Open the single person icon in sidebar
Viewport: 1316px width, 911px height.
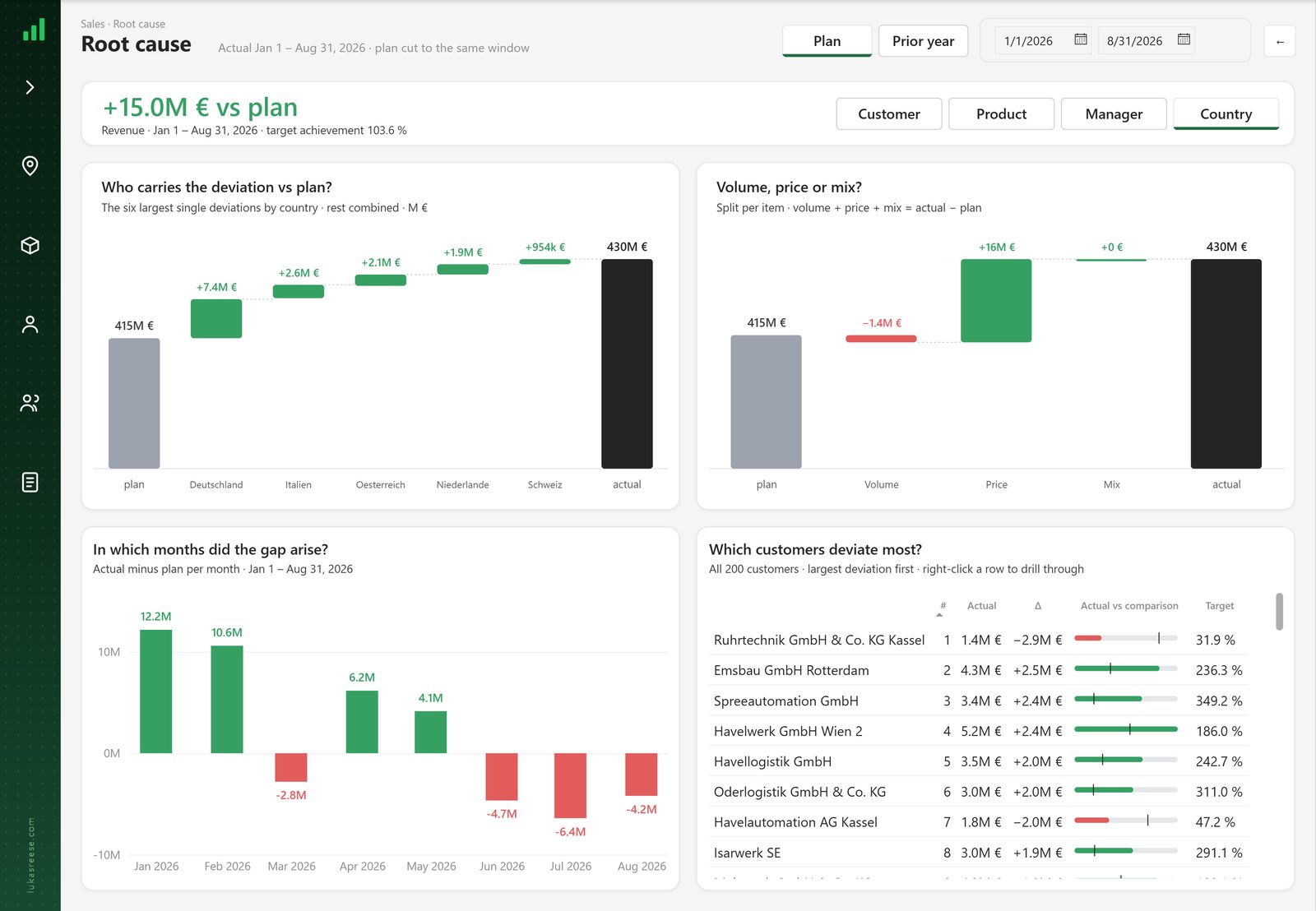(30, 324)
